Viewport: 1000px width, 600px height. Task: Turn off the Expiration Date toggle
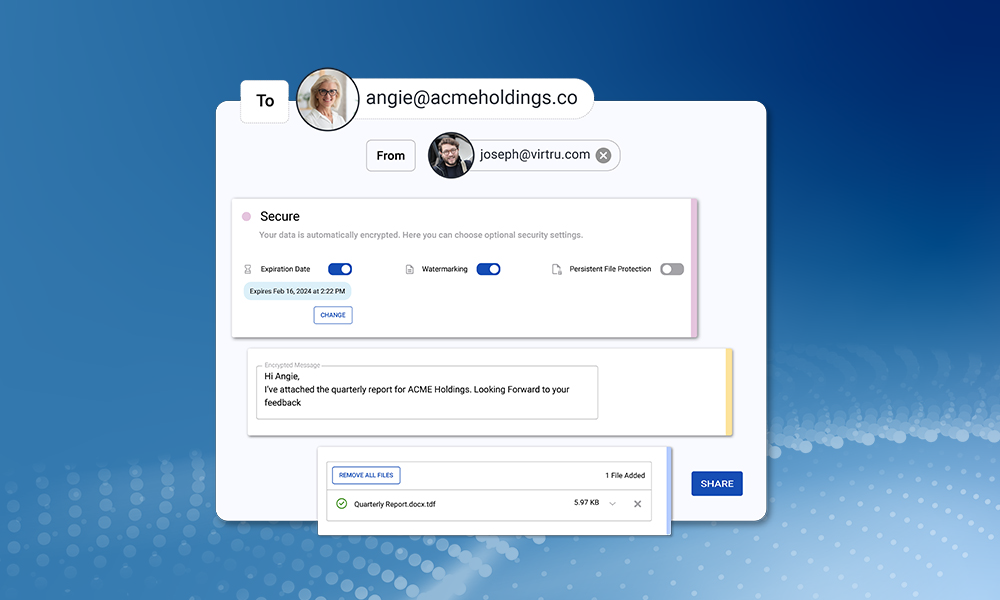[x=340, y=269]
